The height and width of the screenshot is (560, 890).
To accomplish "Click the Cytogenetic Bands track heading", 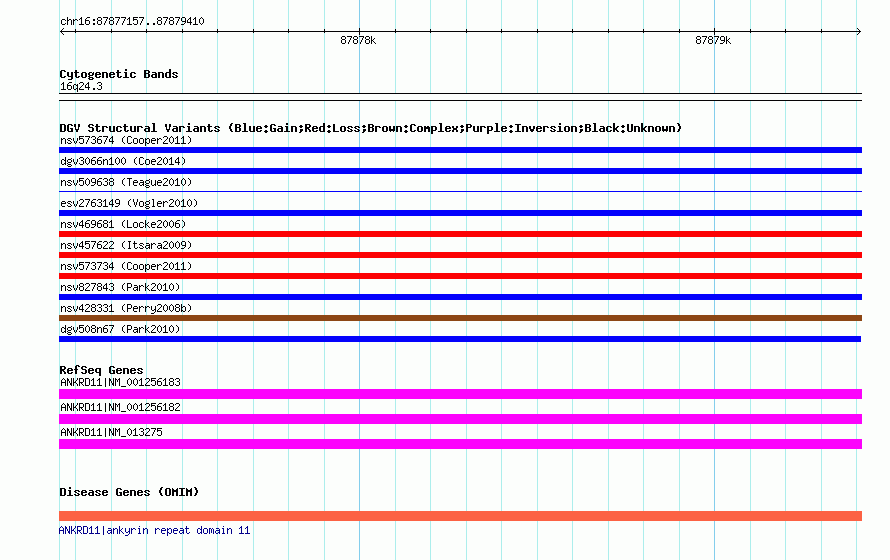I will coord(119,74).
